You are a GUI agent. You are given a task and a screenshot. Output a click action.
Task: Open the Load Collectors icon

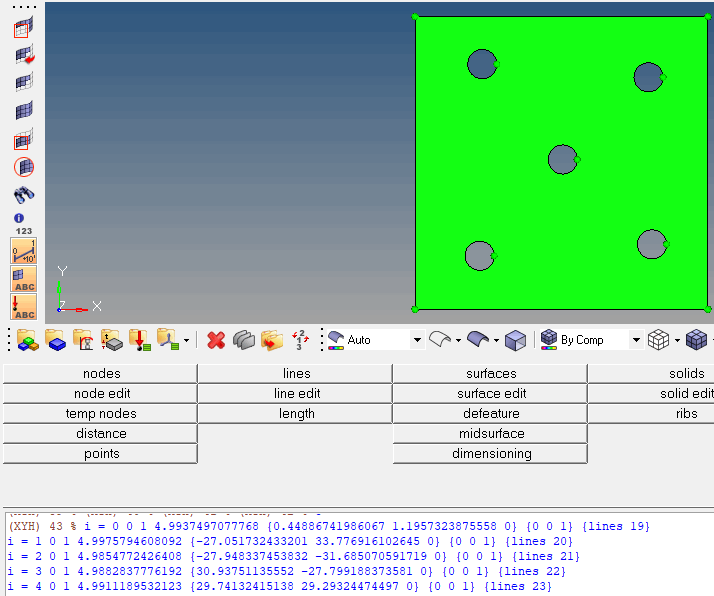coord(139,340)
